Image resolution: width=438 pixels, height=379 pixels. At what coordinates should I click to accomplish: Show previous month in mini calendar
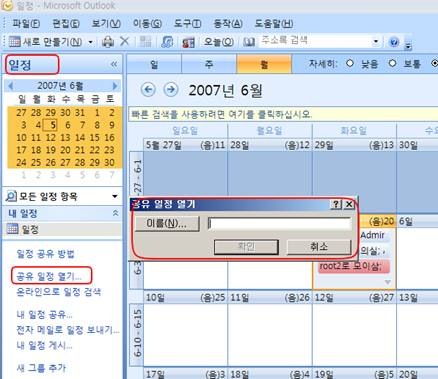[x=11, y=86]
